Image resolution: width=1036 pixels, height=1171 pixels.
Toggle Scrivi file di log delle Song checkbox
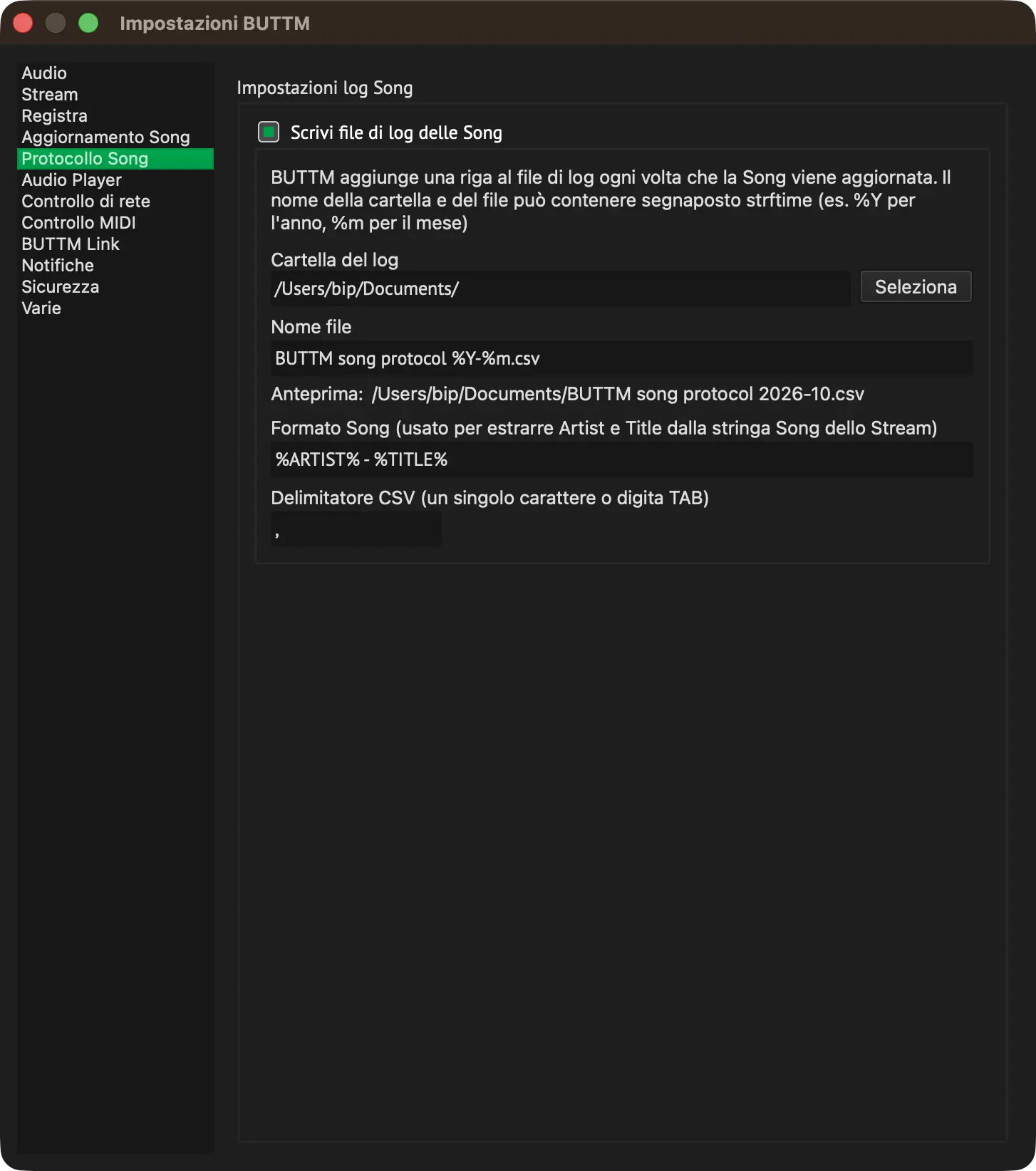[269, 132]
